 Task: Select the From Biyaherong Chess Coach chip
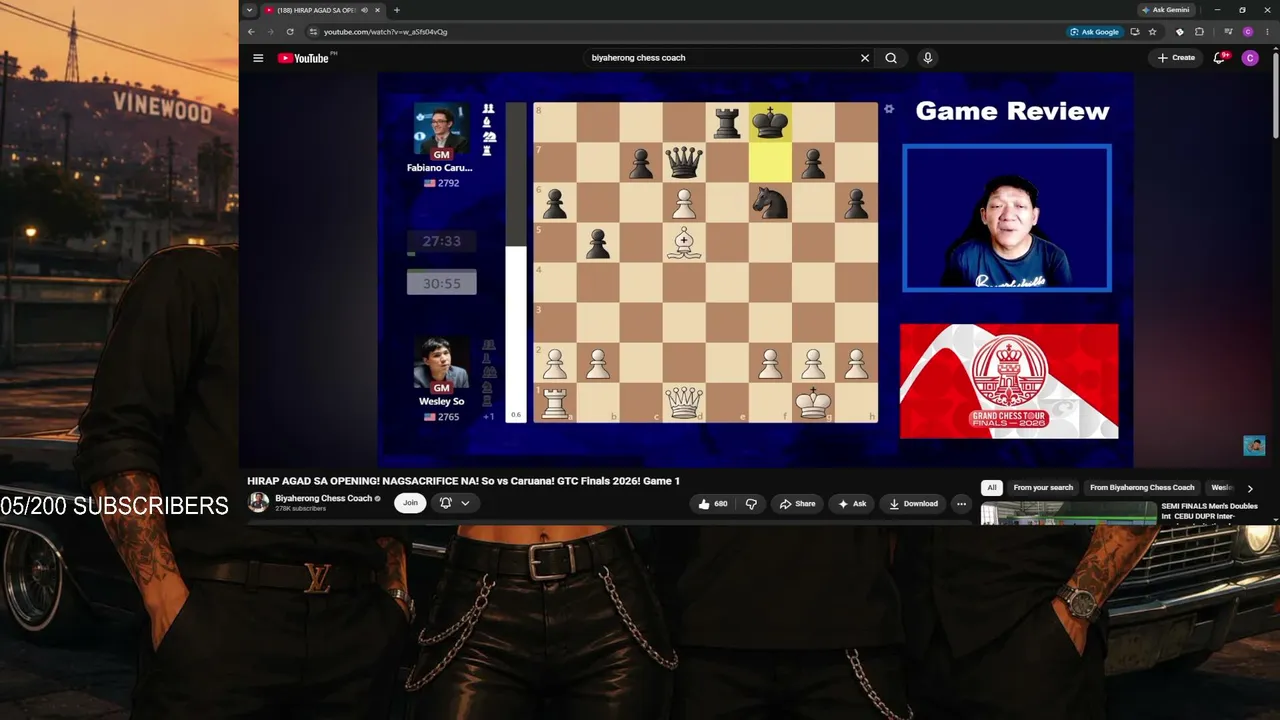[1142, 488]
